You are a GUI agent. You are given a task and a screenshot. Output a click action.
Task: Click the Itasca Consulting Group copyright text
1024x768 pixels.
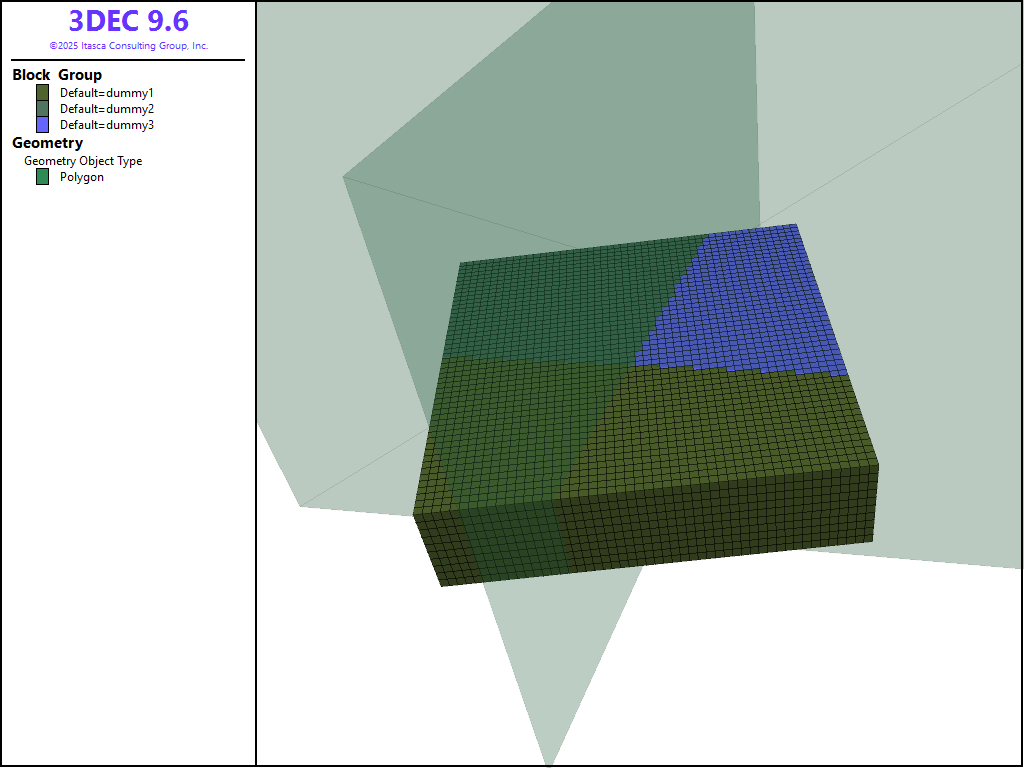click(x=128, y=46)
